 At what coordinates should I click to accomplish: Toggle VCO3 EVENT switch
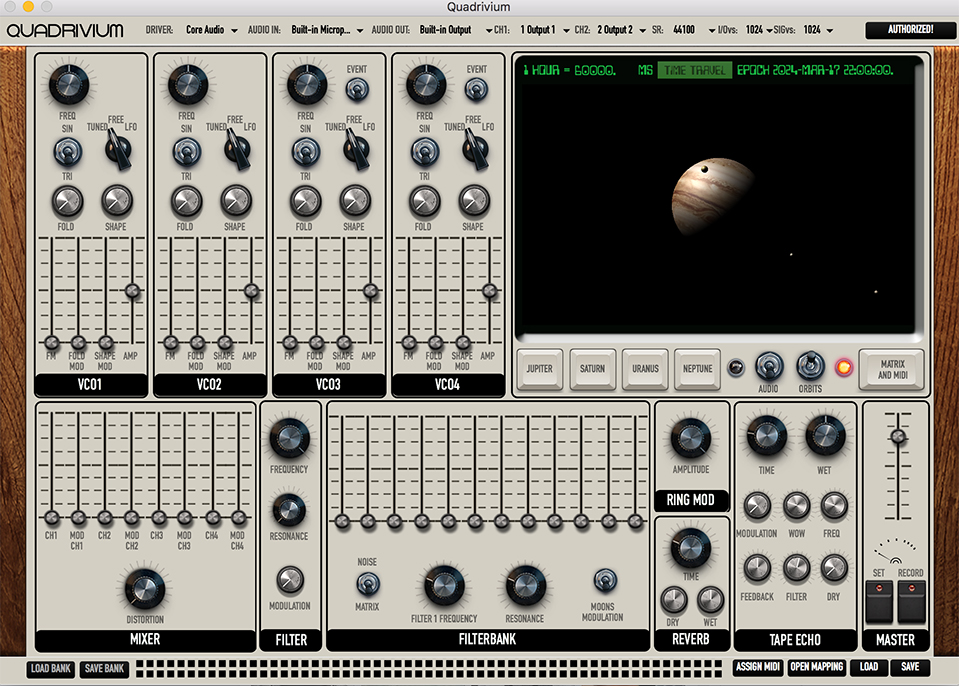357,90
